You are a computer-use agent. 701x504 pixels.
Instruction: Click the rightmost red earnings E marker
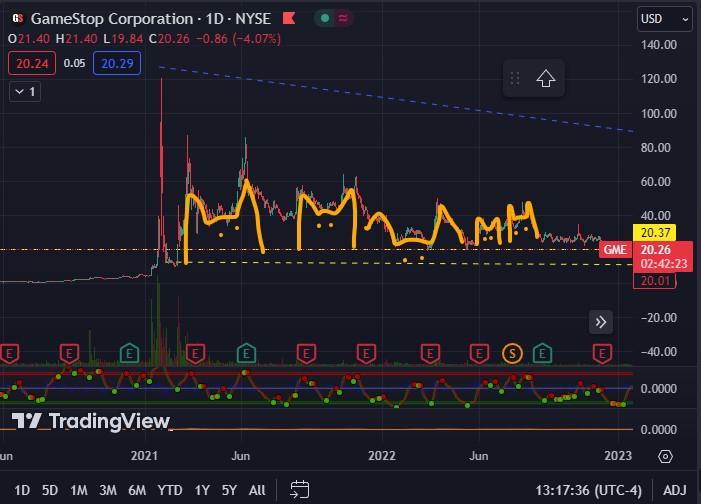[603, 352]
